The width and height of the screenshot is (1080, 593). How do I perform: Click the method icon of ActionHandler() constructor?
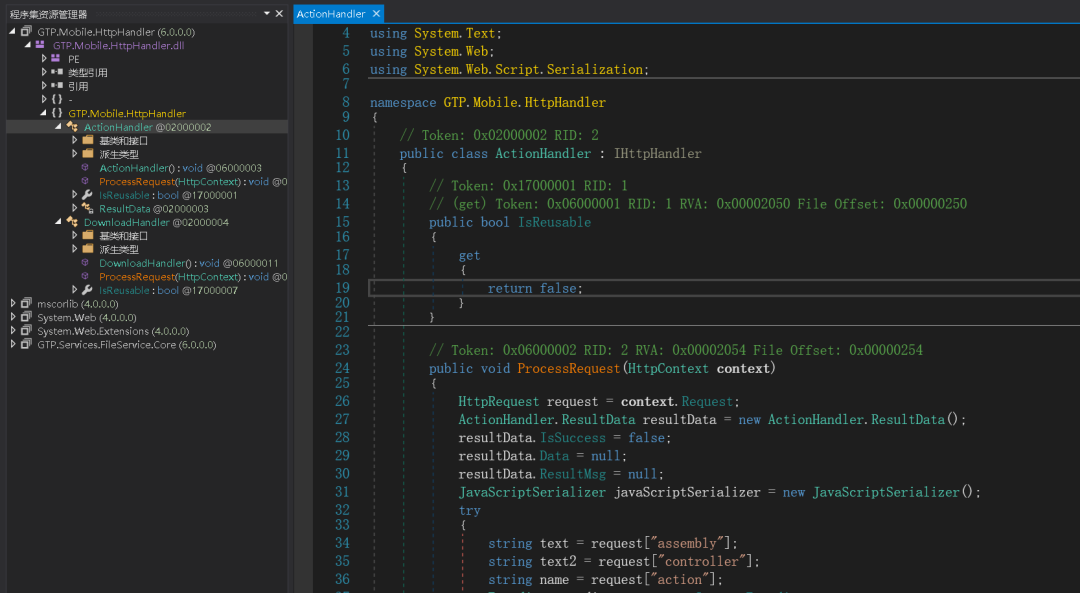pyautogui.click(x=85, y=167)
